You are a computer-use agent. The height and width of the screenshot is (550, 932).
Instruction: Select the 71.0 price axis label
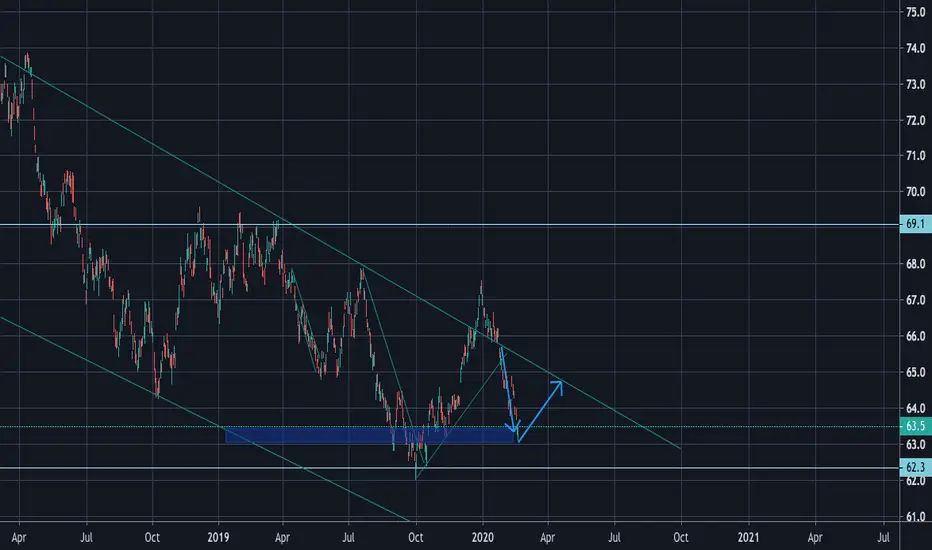pyautogui.click(x=915, y=156)
